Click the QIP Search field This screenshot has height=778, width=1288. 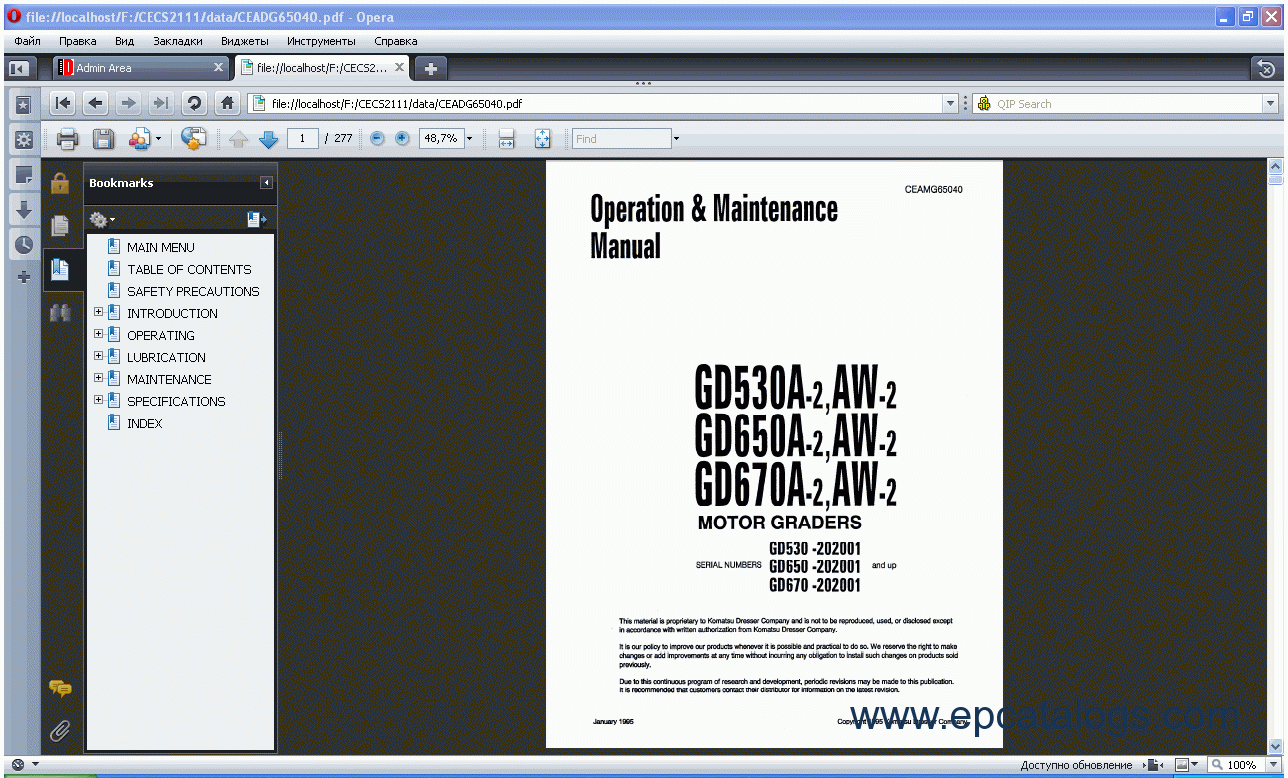(x=1127, y=103)
